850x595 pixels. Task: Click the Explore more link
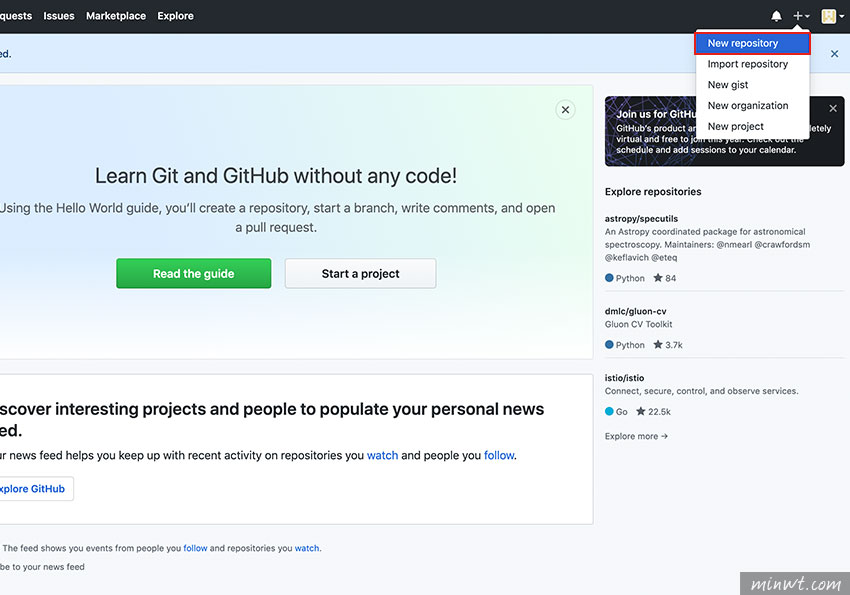pos(636,436)
